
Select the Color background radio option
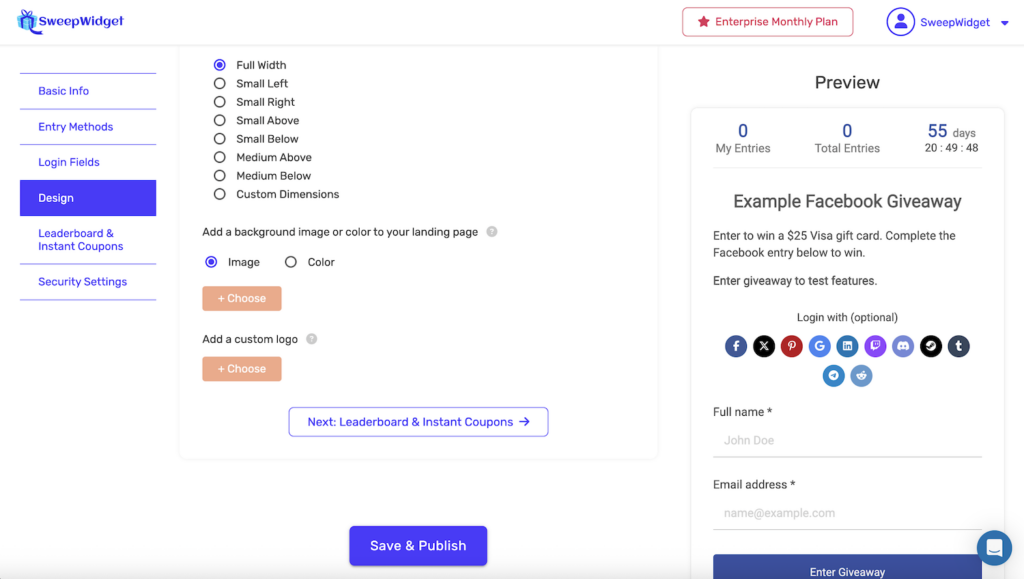tap(291, 262)
